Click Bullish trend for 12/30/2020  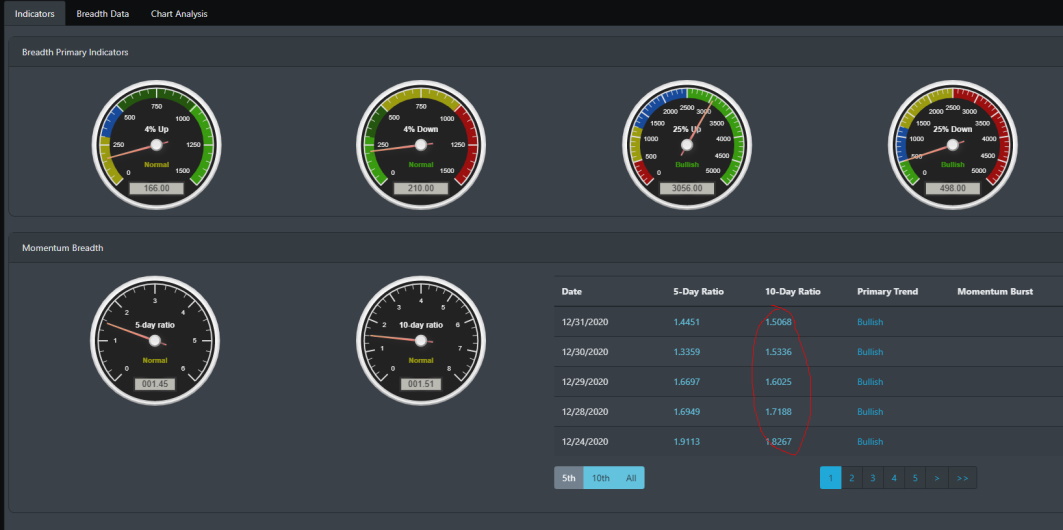pyautogui.click(x=870, y=352)
